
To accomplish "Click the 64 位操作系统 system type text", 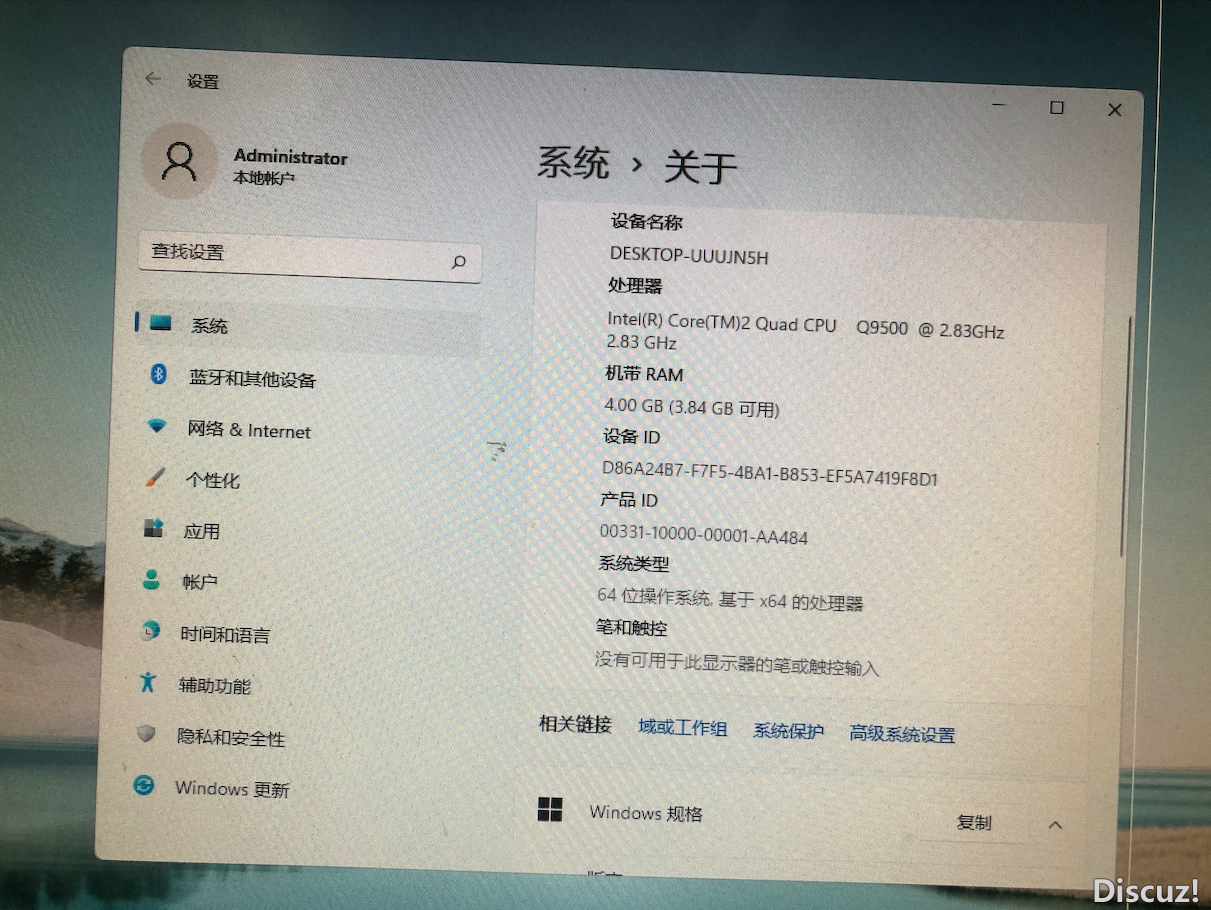I will [730, 598].
